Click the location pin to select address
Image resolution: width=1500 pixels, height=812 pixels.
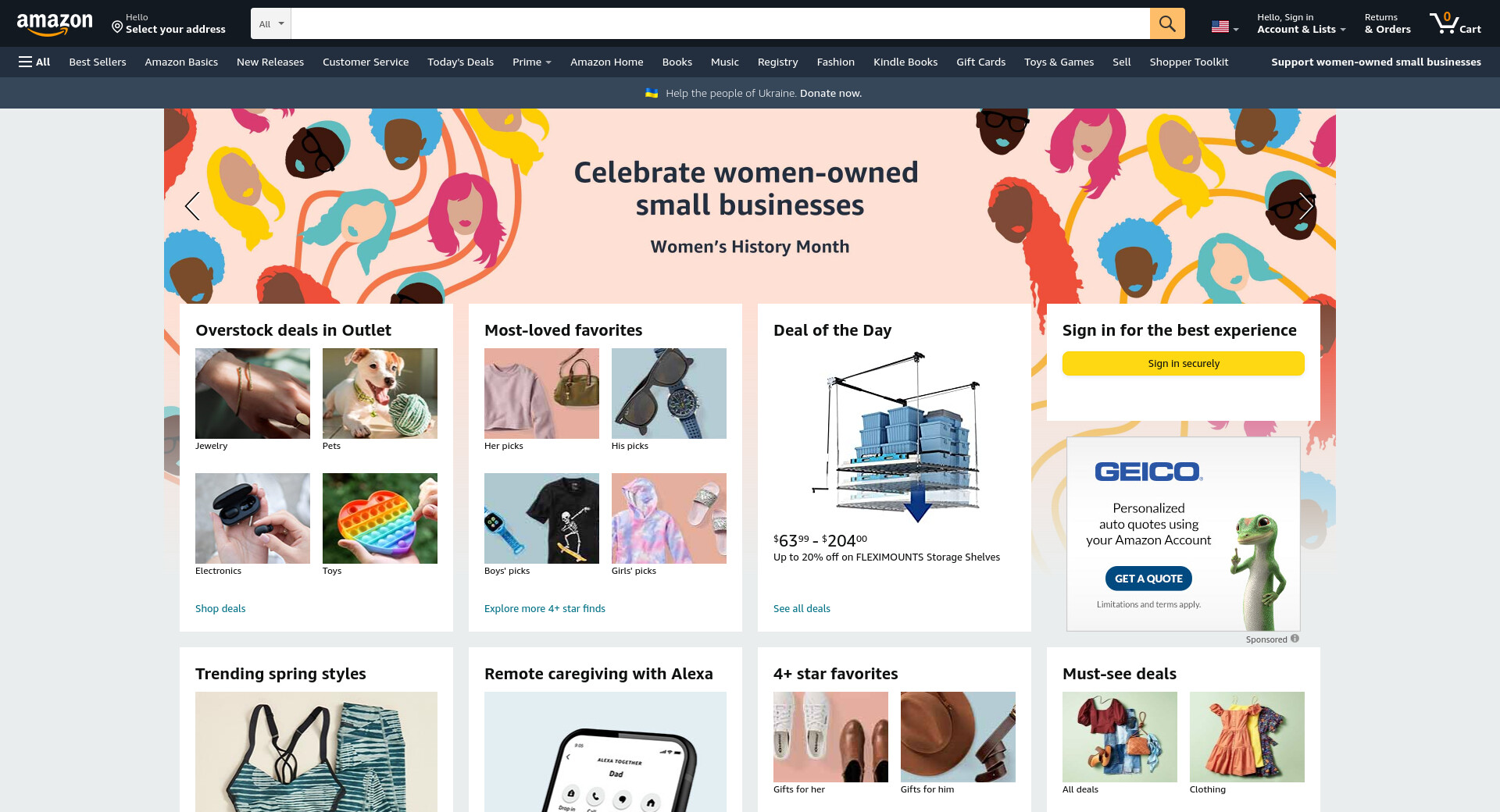(x=117, y=27)
